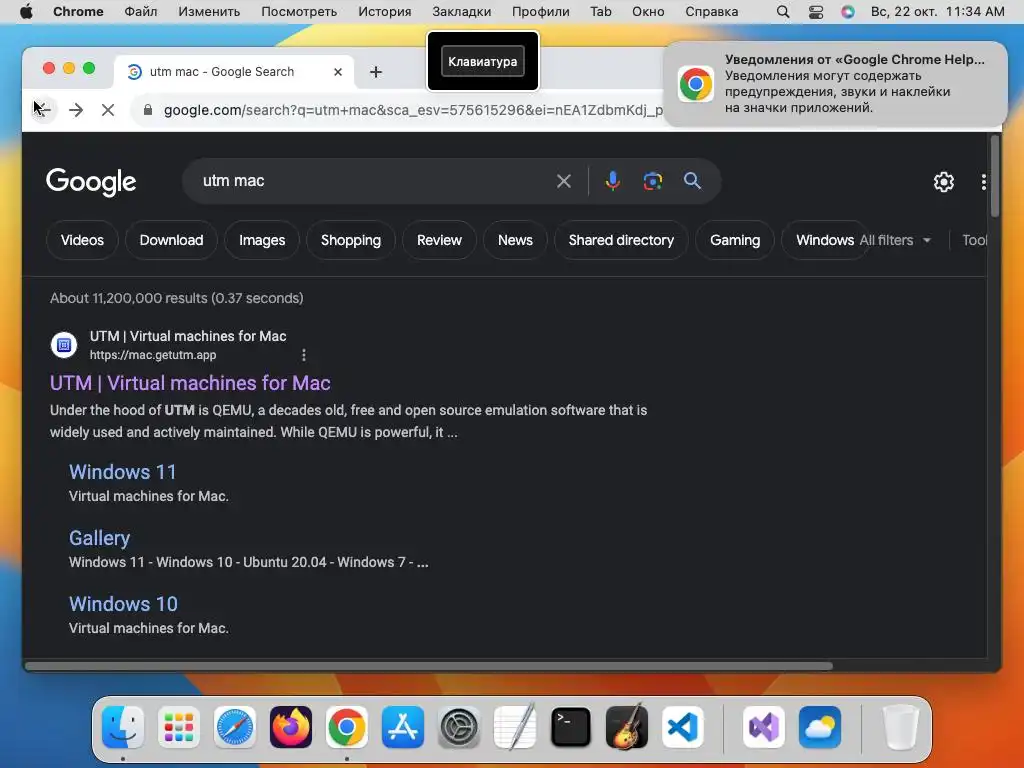Click the page horizontal scrollbar
The height and width of the screenshot is (768, 1024).
click(x=429, y=666)
